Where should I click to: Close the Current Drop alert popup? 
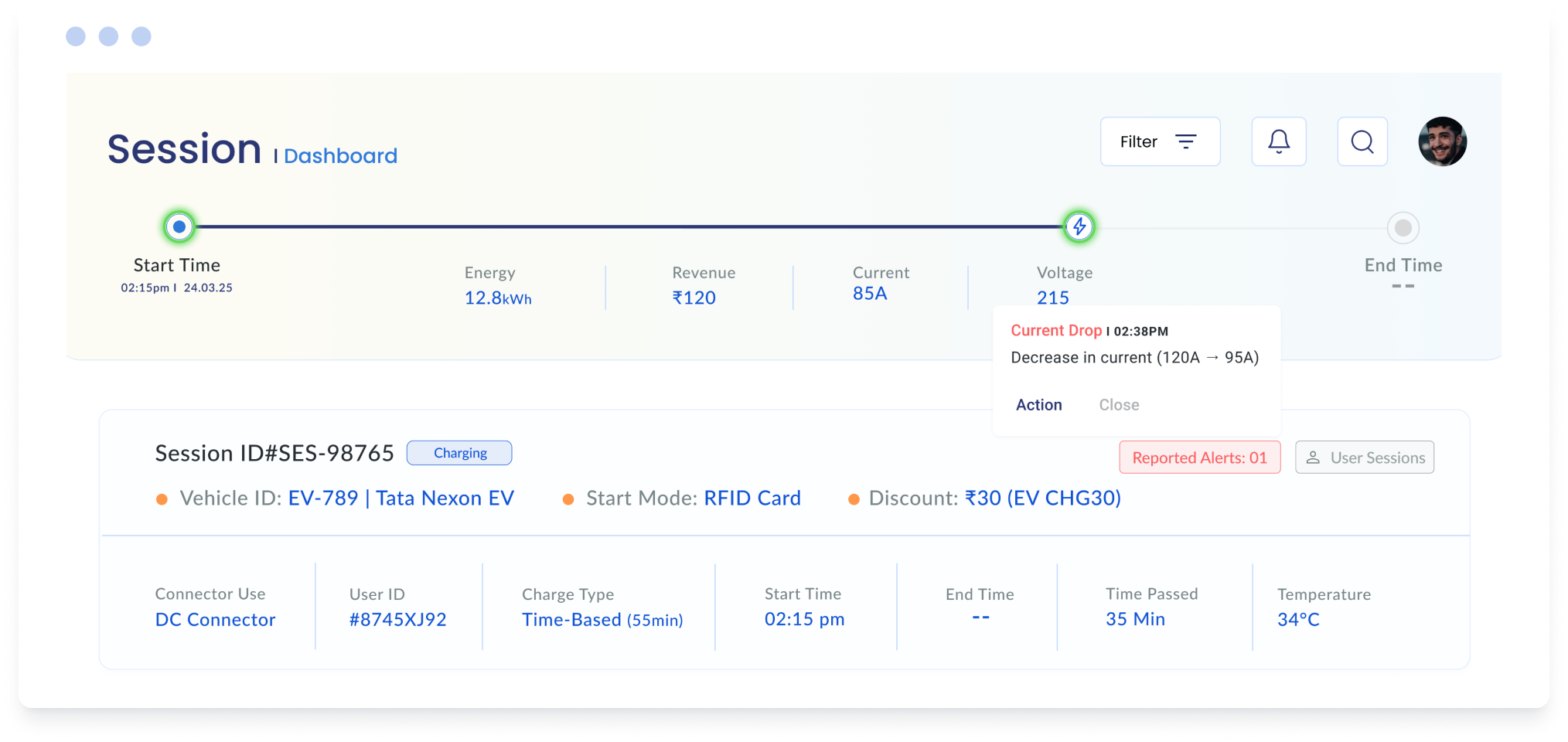click(1119, 405)
